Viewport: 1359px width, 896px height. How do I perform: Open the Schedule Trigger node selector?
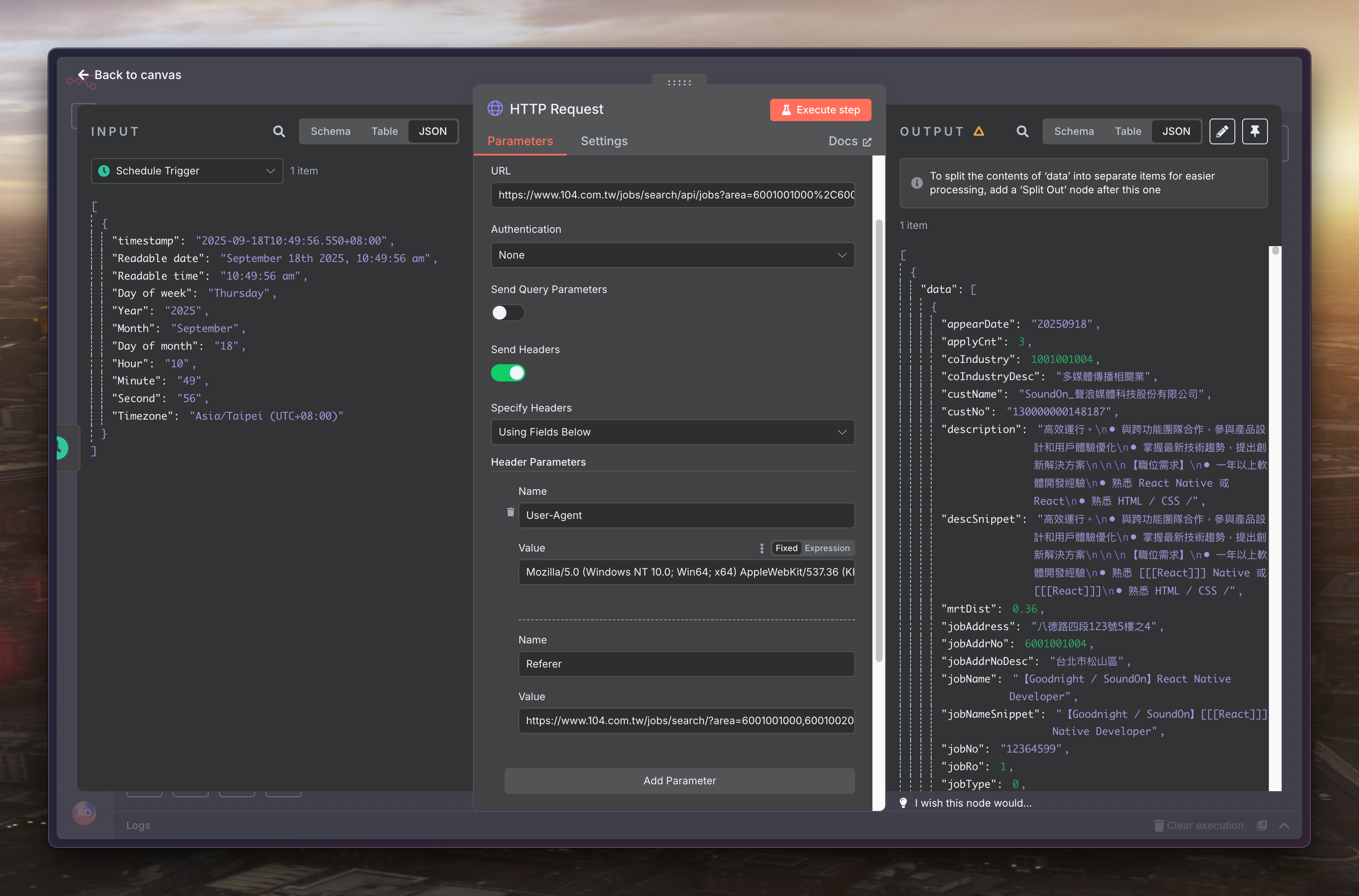tap(187, 171)
